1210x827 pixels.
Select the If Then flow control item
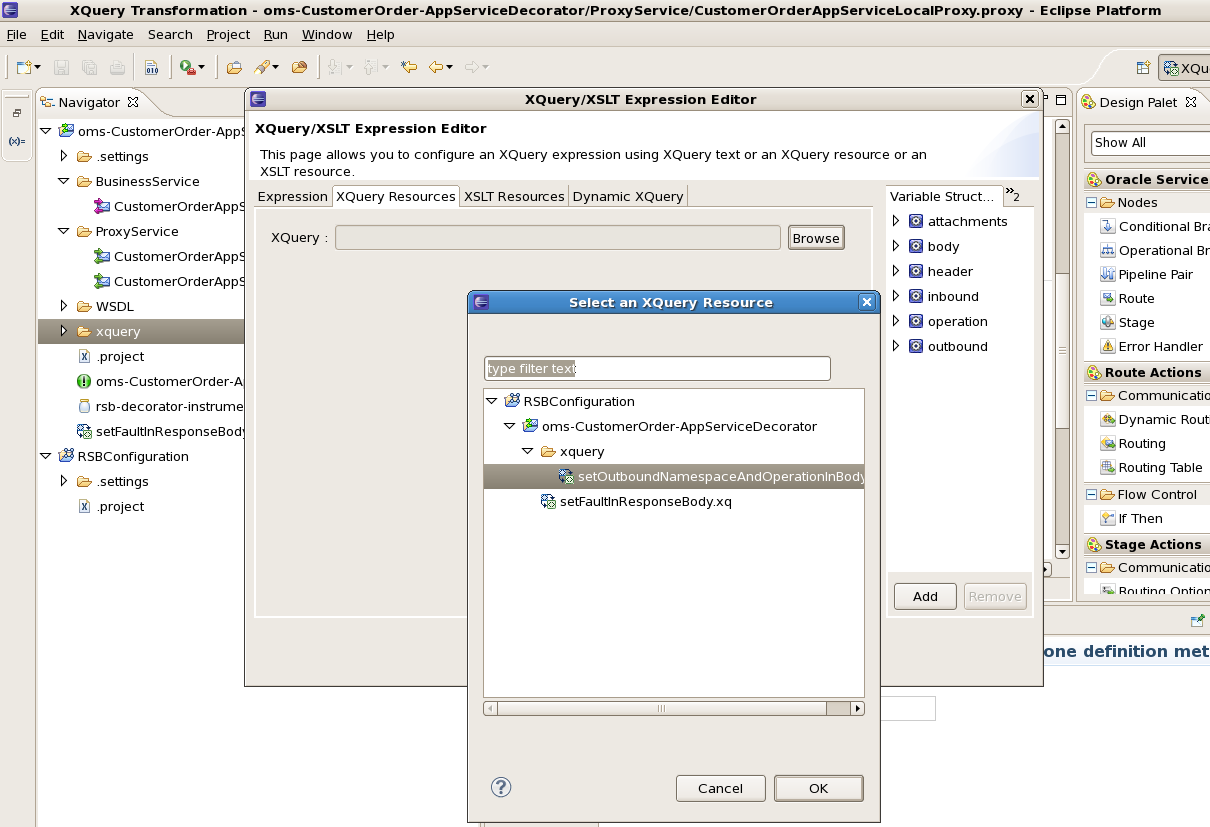(x=1132, y=518)
